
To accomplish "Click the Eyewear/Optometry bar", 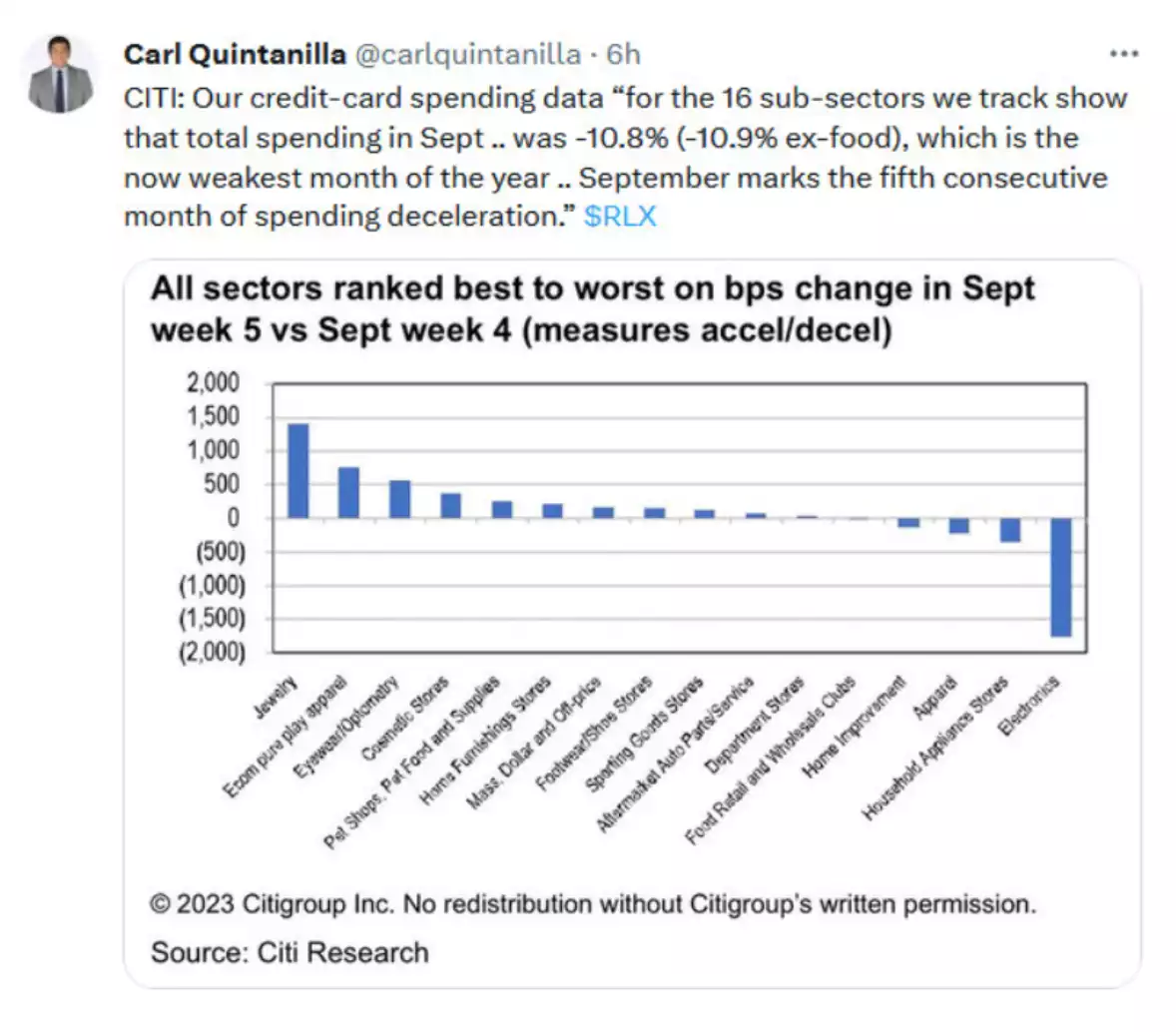I will [399, 499].
